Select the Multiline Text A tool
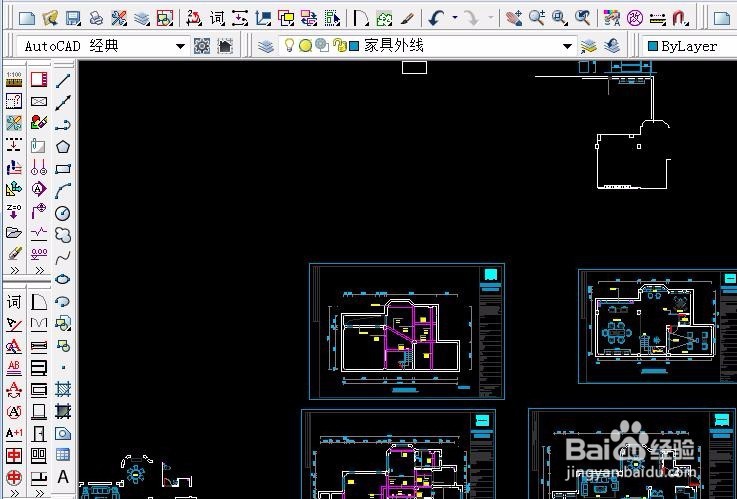 tap(63, 477)
